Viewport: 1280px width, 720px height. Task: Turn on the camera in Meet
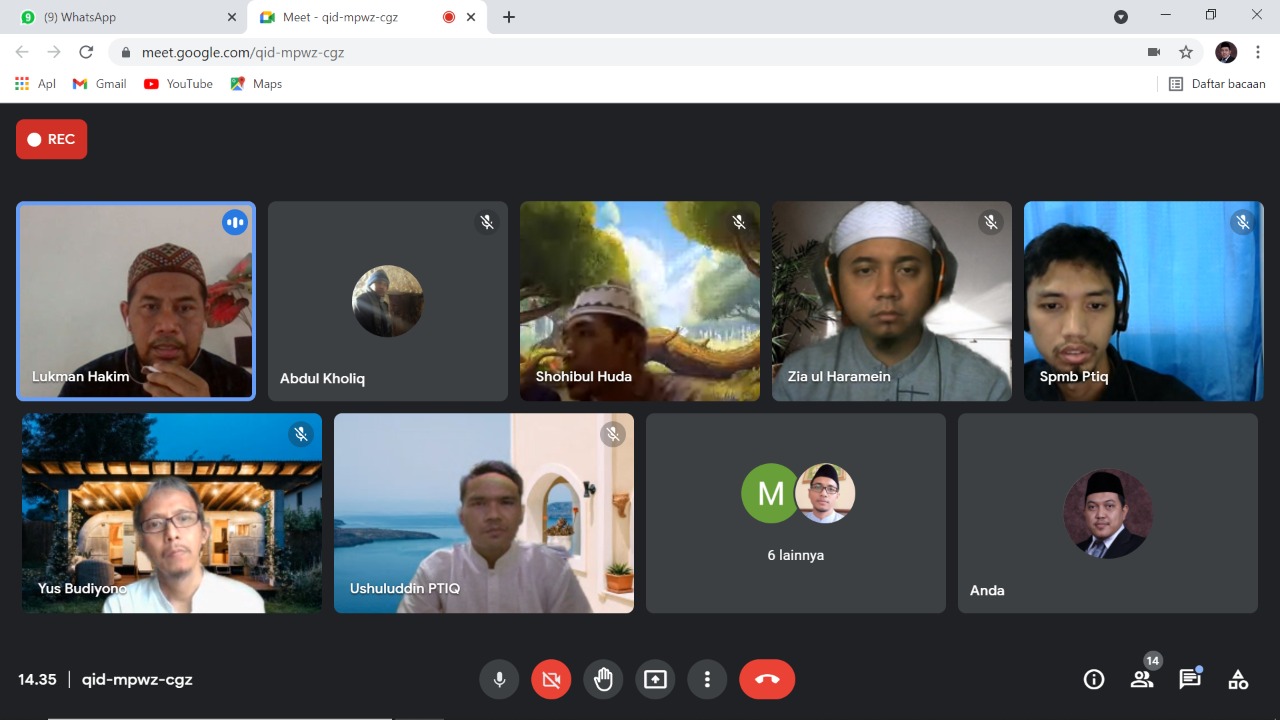pos(551,679)
